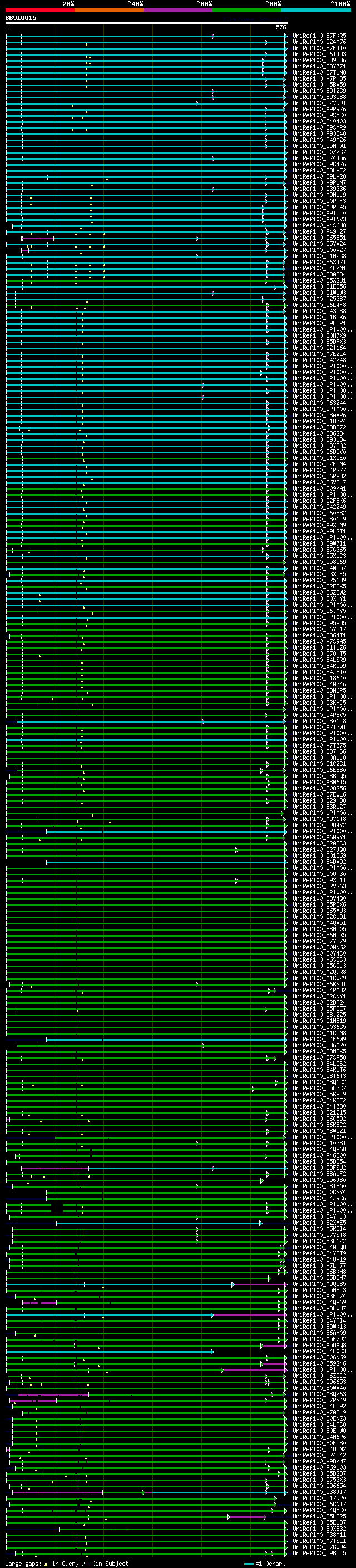The height and width of the screenshot is (1568, 356).
Task: Click the yellow large-gap triangle legend icon
Action: click(x=46, y=1564)
